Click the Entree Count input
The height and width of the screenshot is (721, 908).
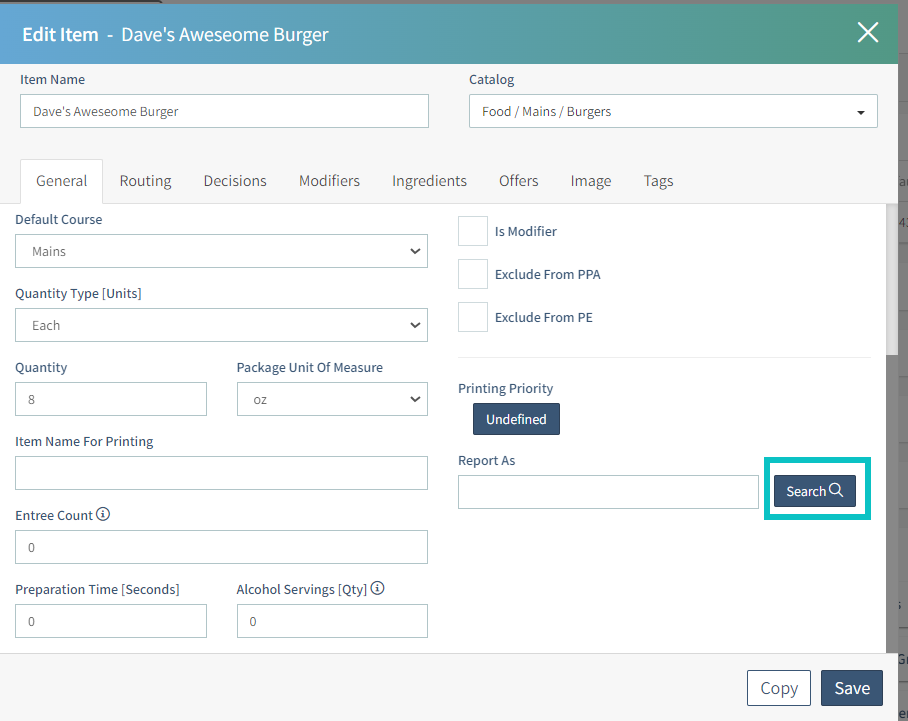[221, 547]
